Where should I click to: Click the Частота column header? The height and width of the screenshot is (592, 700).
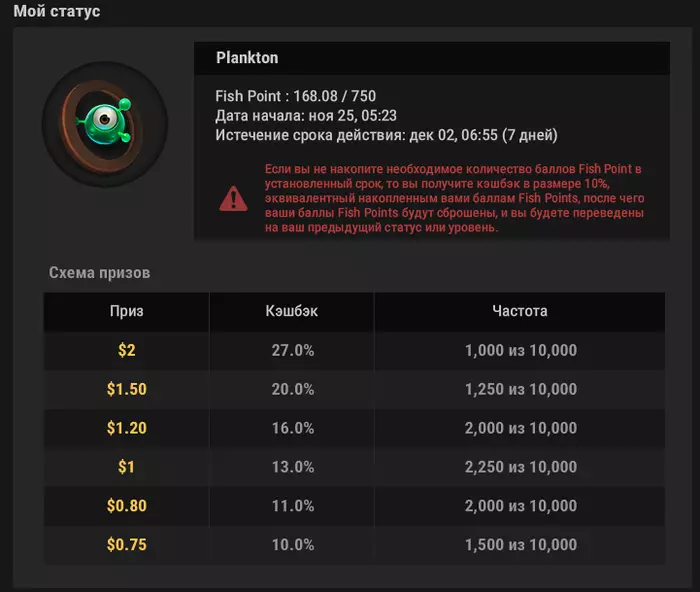(x=520, y=311)
